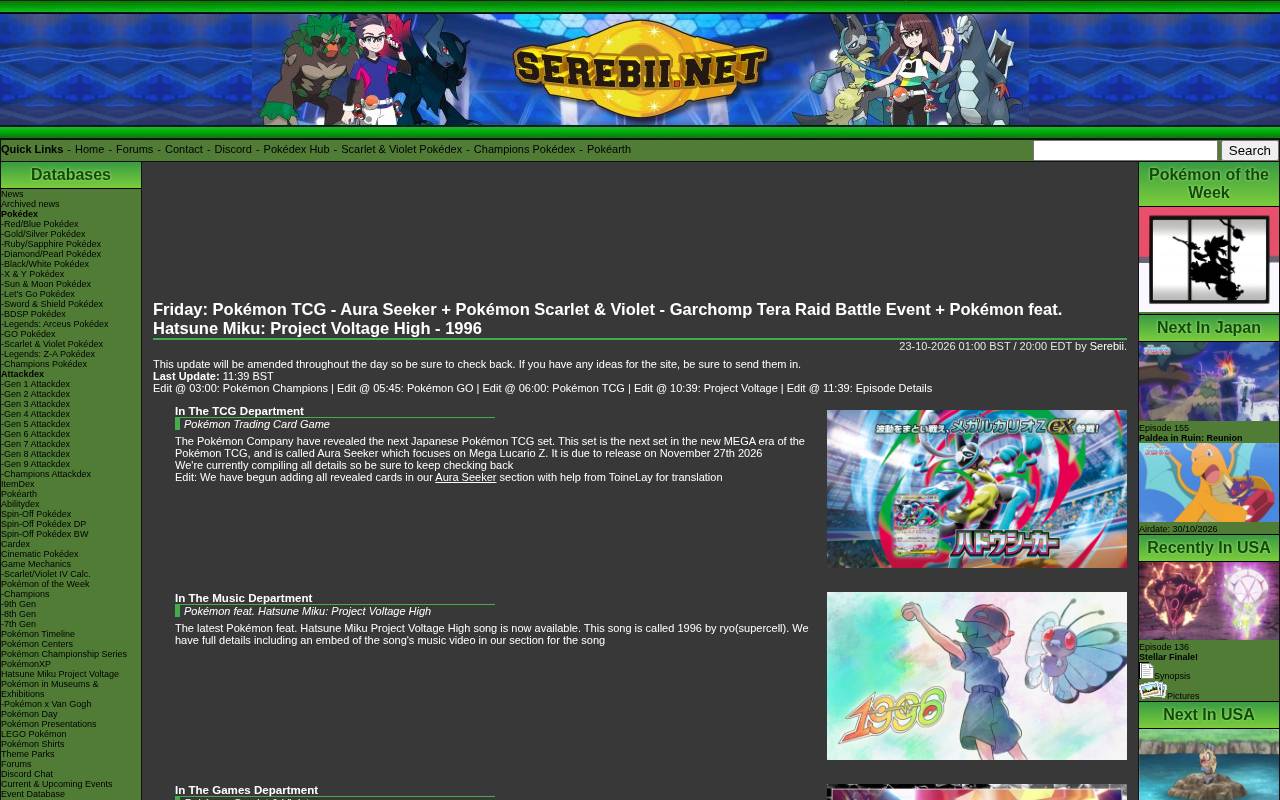Screen dimensions: 1280x800
Task: Open the Dragonite episode thumbnail above Airdate
Action: coord(1209,483)
